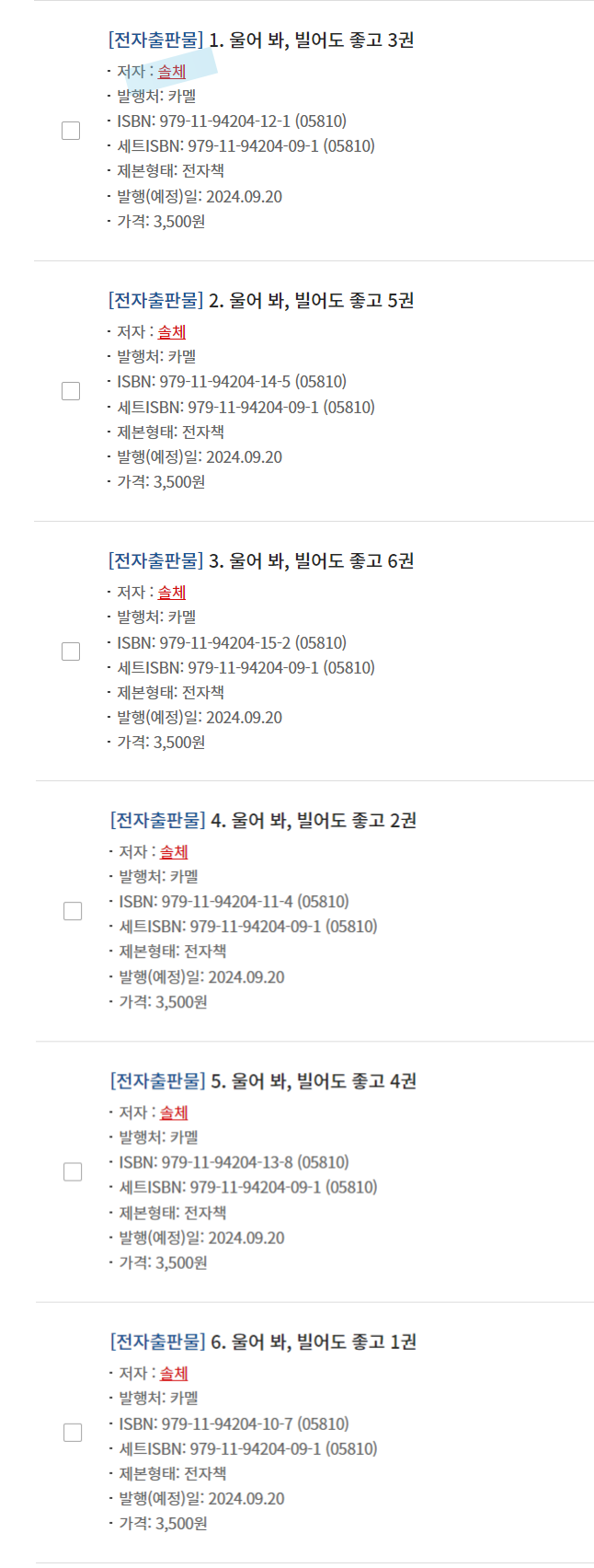Open the title 1. 울어 봐, 빌어도 좋고 3권
This screenshot has width=594, height=1568.
[x=311, y=40]
